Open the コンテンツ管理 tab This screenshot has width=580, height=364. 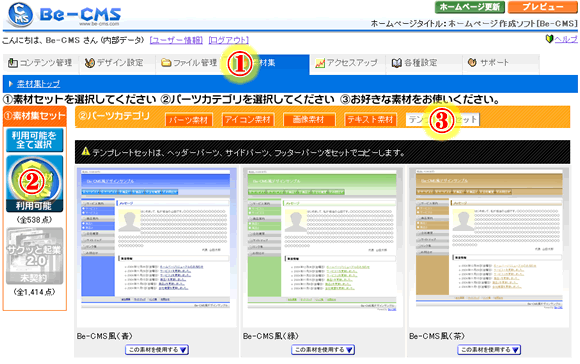pos(40,63)
